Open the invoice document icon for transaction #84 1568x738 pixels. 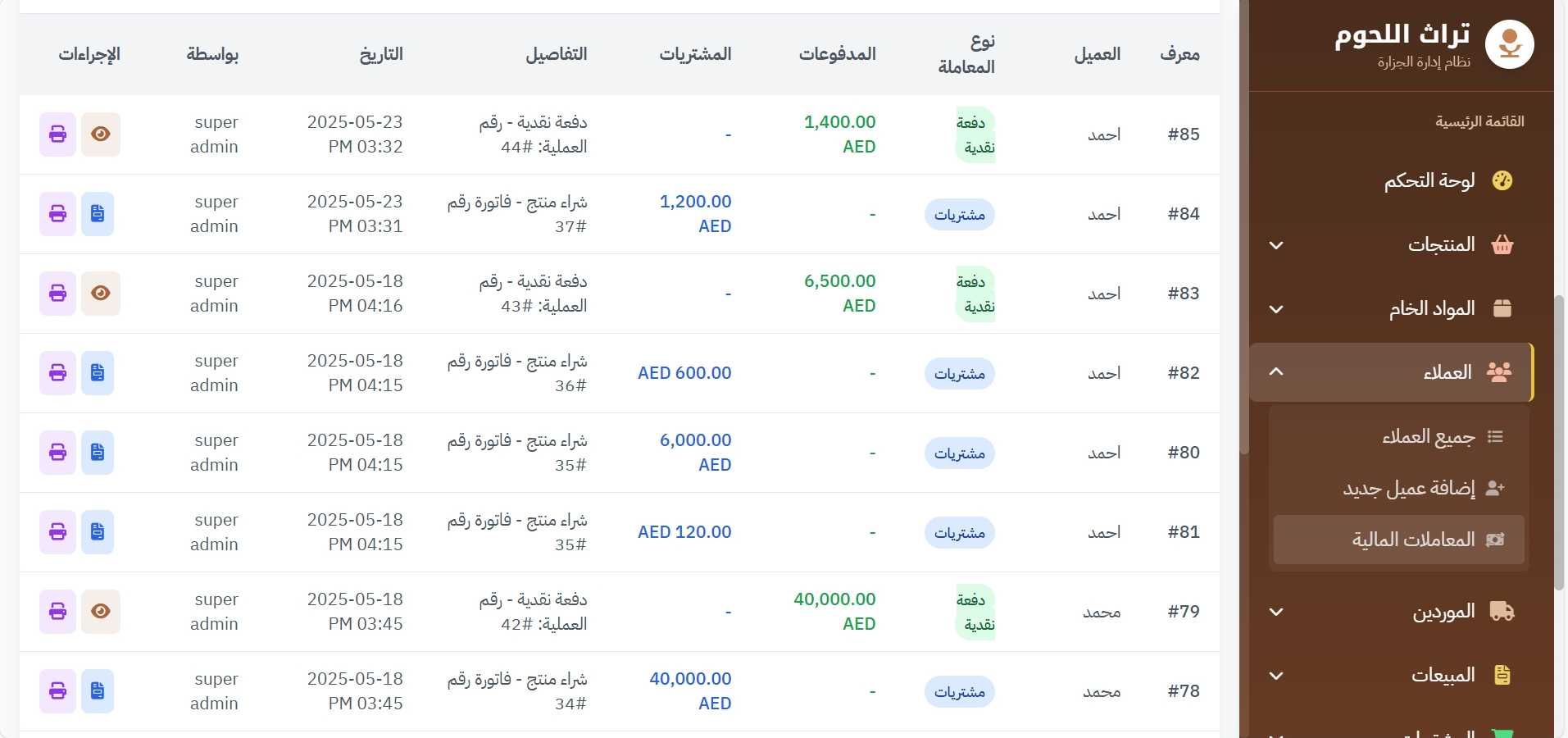coord(98,214)
